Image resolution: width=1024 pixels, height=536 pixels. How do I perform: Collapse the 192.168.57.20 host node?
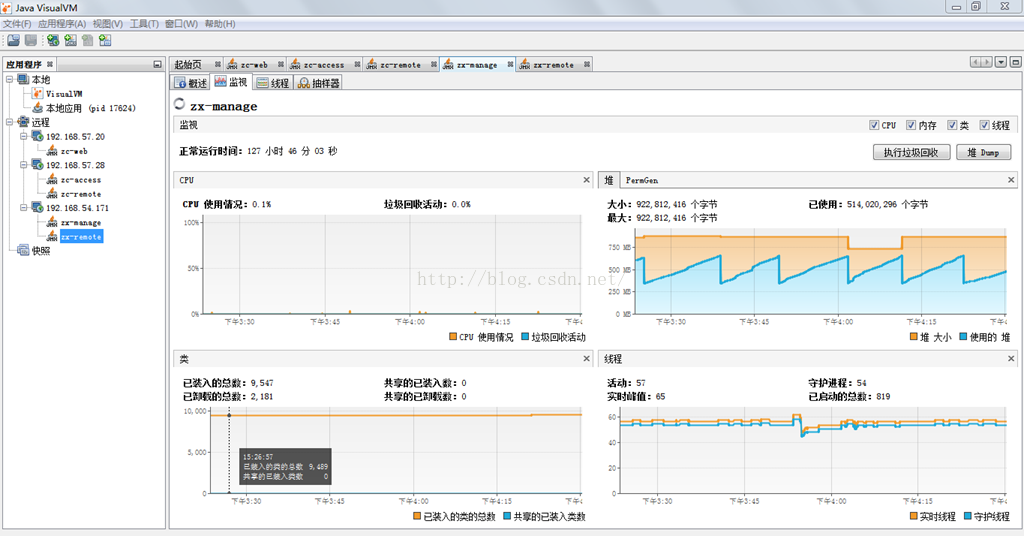pyautogui.click(x=24, y=136)
